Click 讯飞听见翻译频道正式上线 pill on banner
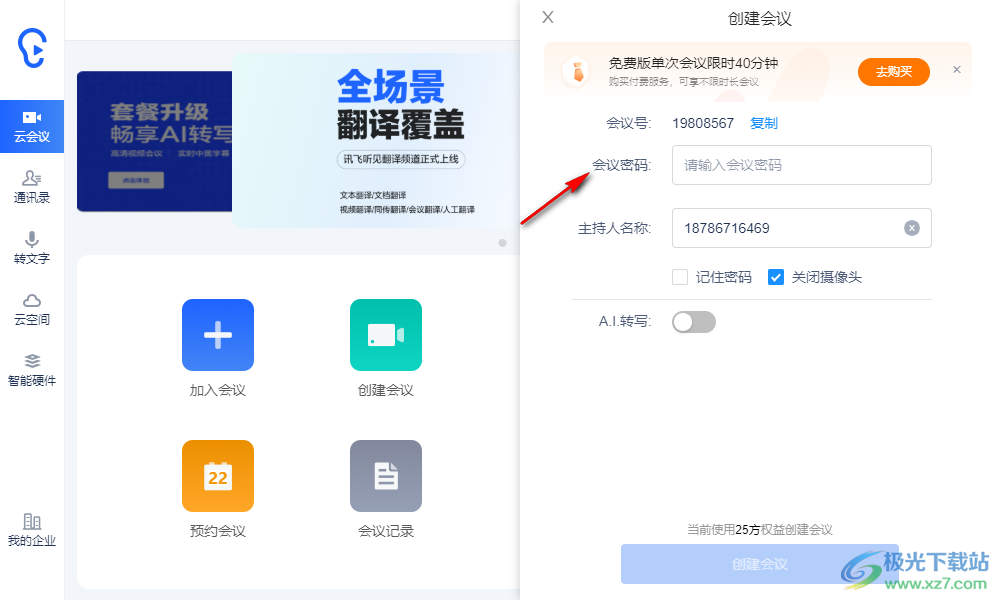 tap(401, 159)
